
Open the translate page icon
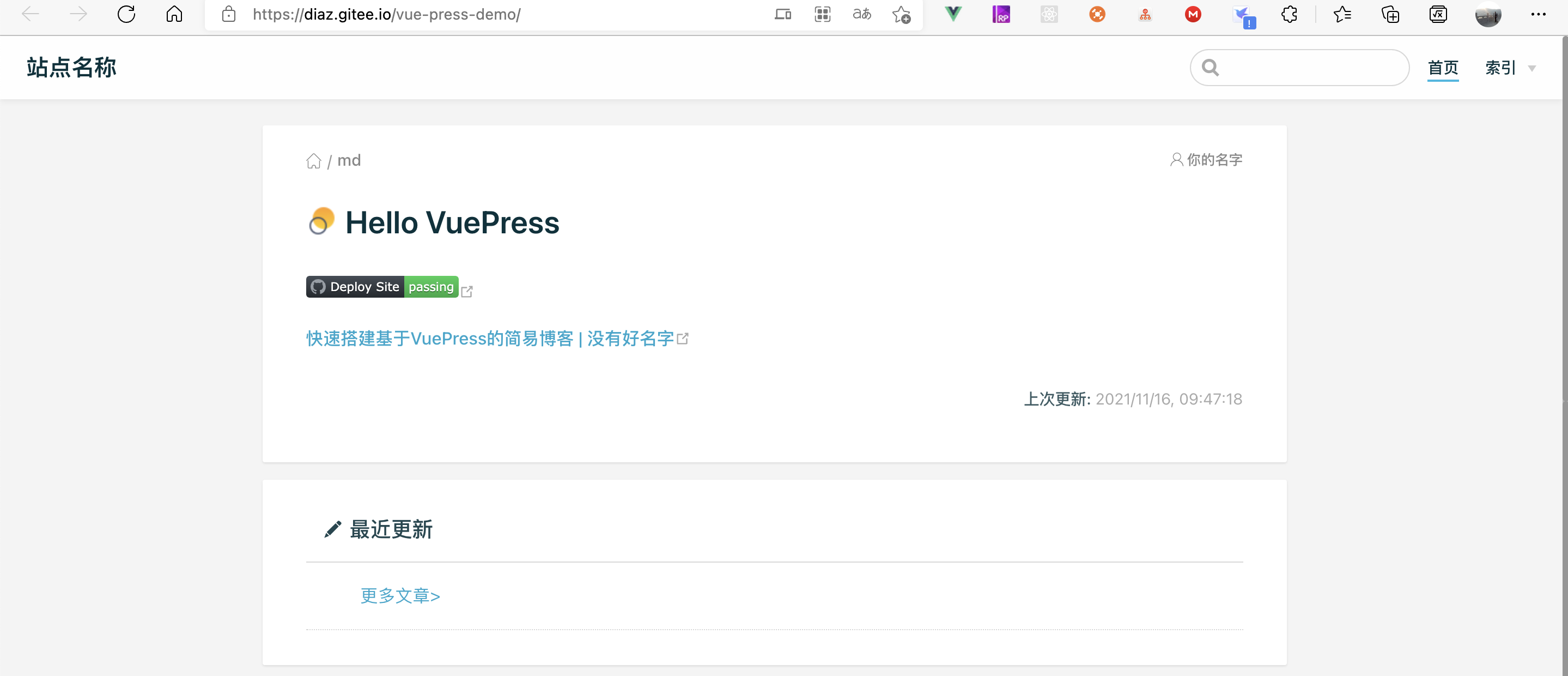coord(862,14)
